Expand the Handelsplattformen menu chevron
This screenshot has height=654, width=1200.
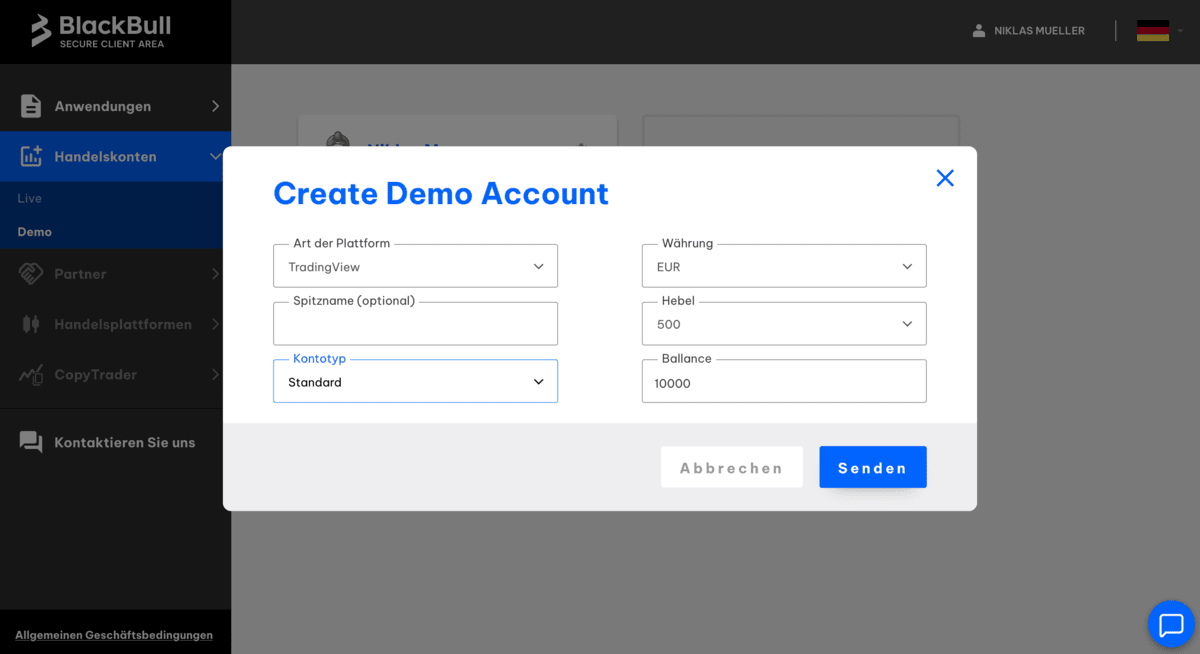coord(215,324)
